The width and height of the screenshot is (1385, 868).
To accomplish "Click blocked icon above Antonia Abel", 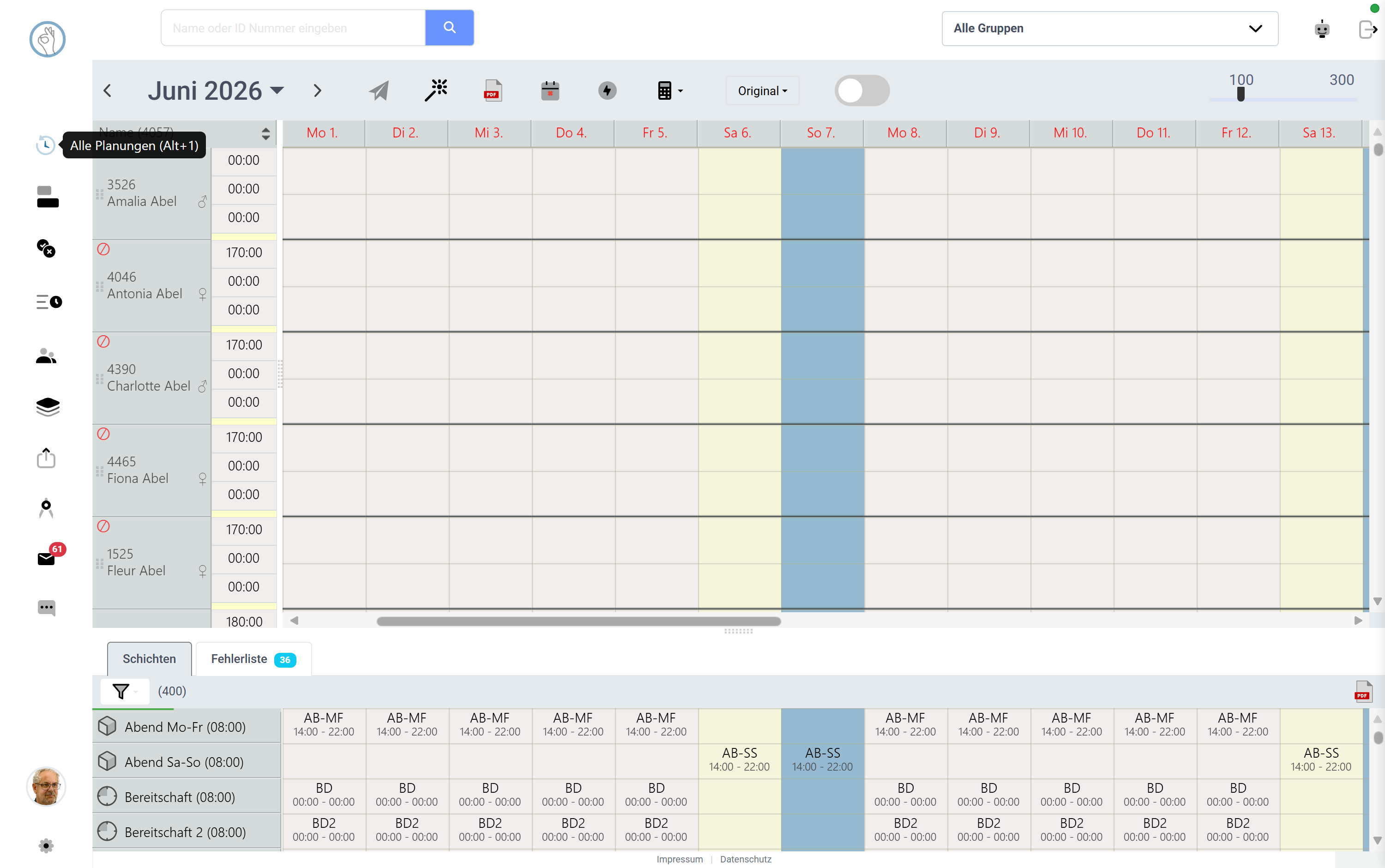I will [103, 249].
